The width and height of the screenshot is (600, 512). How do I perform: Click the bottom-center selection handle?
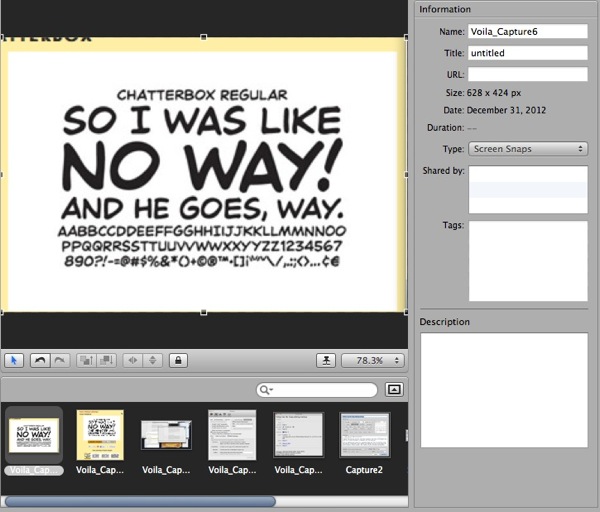click(204, 313)
